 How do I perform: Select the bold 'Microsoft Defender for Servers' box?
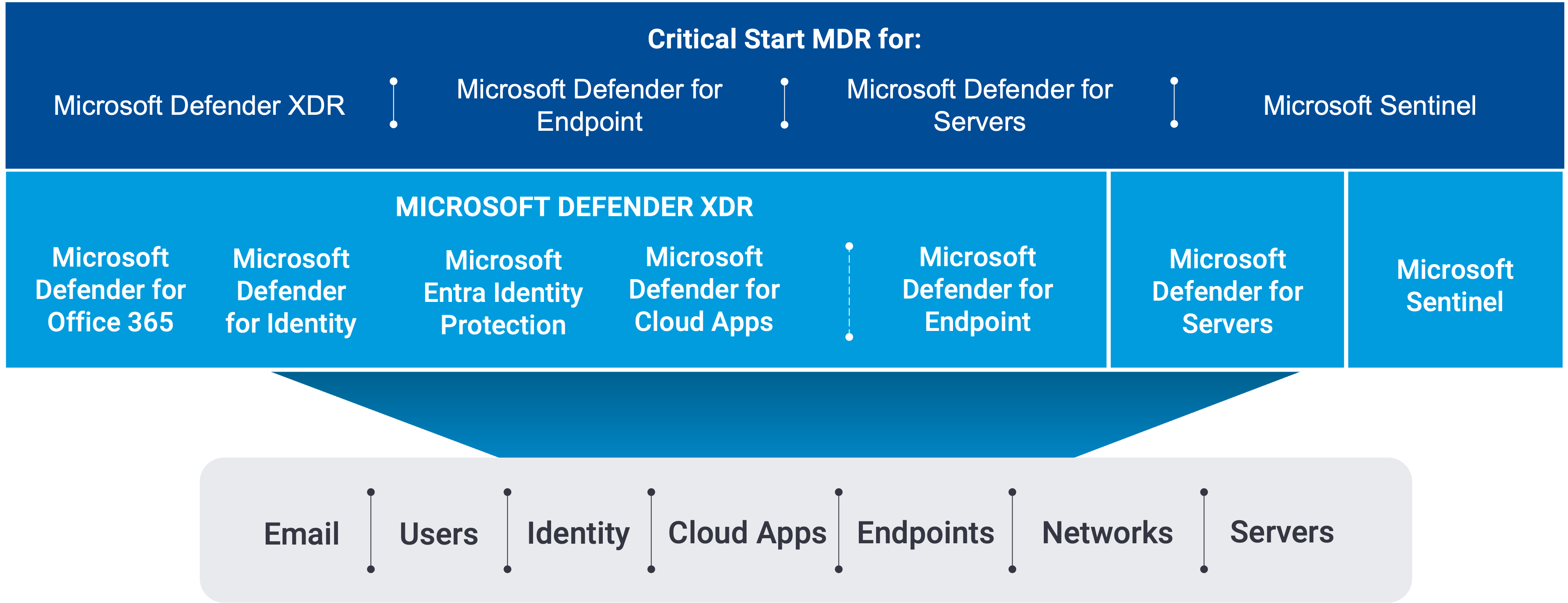(1227, 270)
